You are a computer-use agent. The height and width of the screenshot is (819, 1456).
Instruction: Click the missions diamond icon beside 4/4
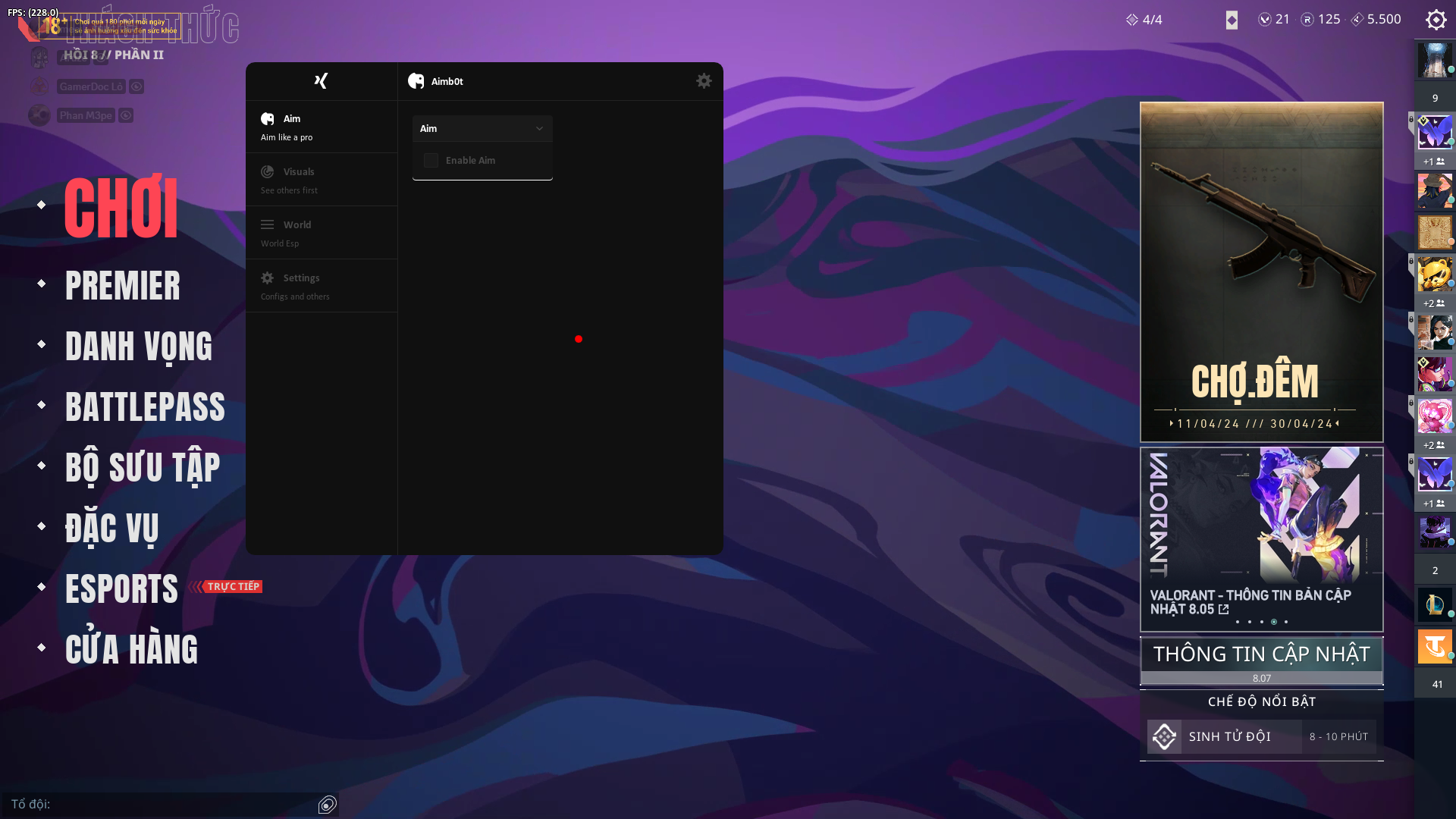pyautogui.click(x=1132, y=20)
